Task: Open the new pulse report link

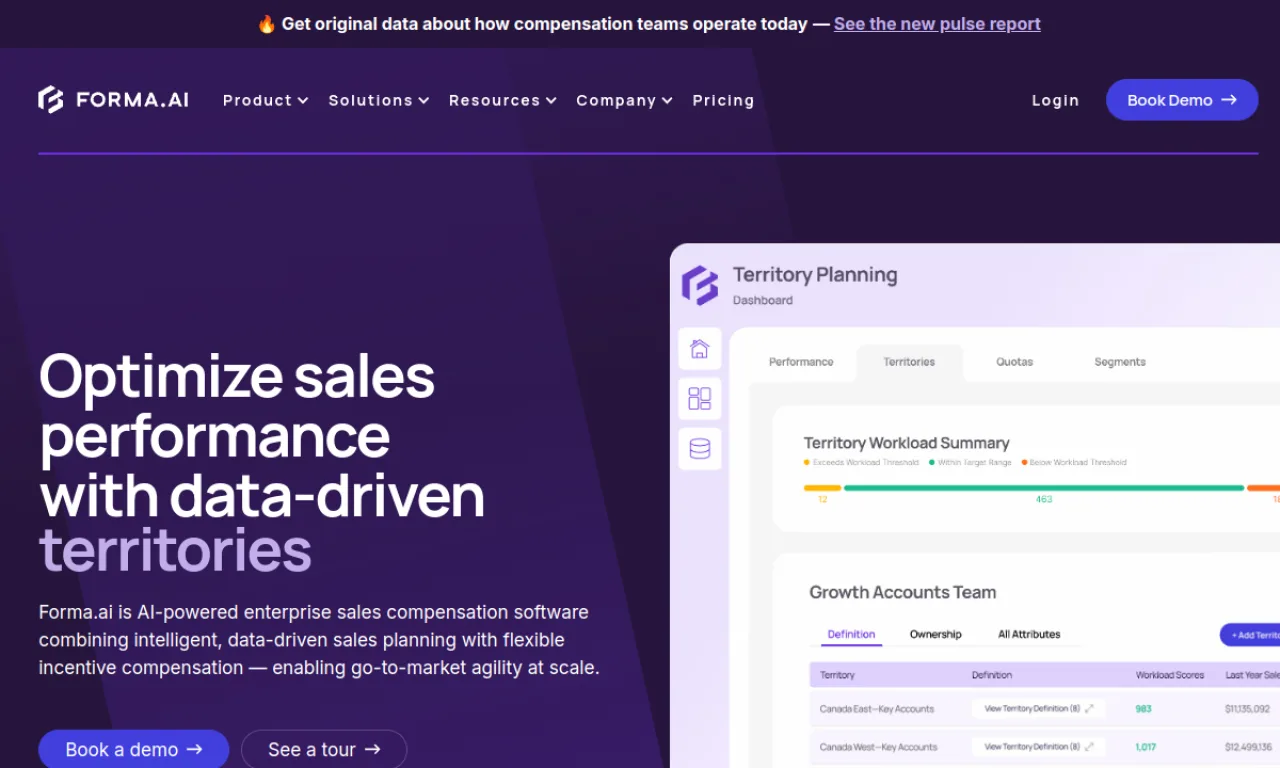Action: coord(937,24)
